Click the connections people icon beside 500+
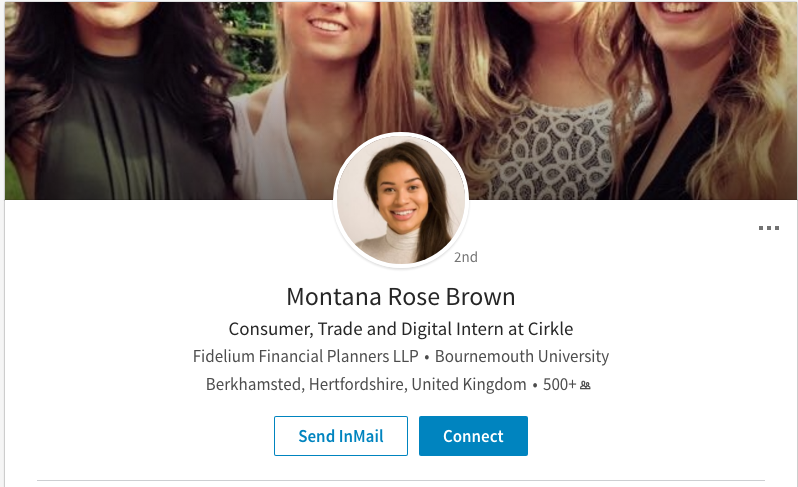 [585, 385]
